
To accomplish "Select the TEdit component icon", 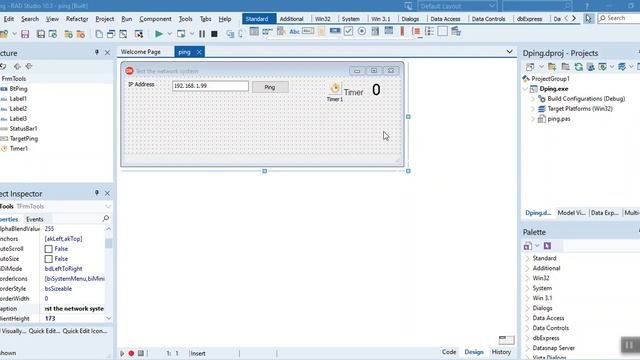I will click(x=308, y=31).
